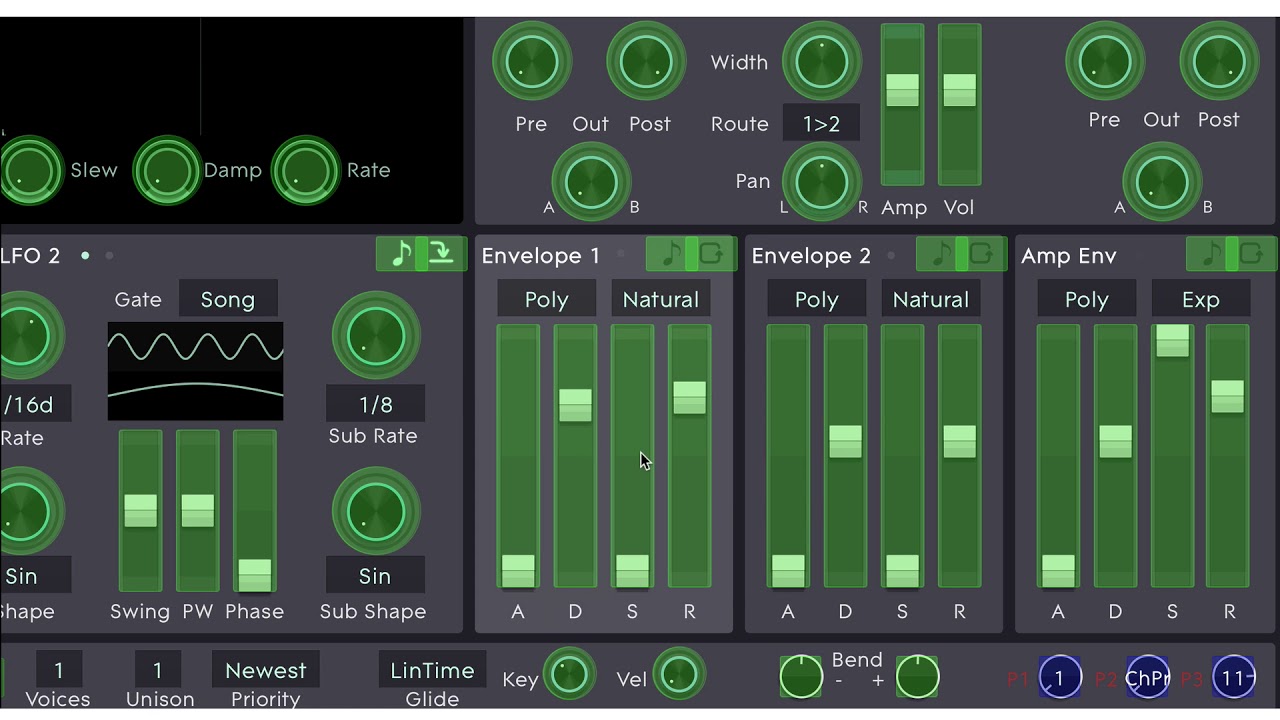Open the Envelope 1 Poly mode dropdown
The image size is (1280, 720).
pyautogui.click(x=547, y=299)
